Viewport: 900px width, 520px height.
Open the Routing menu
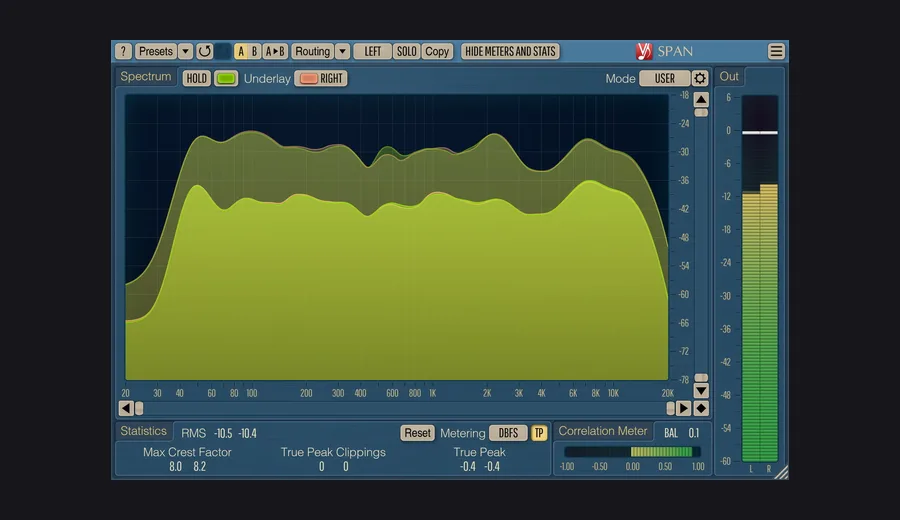(312, 51)
